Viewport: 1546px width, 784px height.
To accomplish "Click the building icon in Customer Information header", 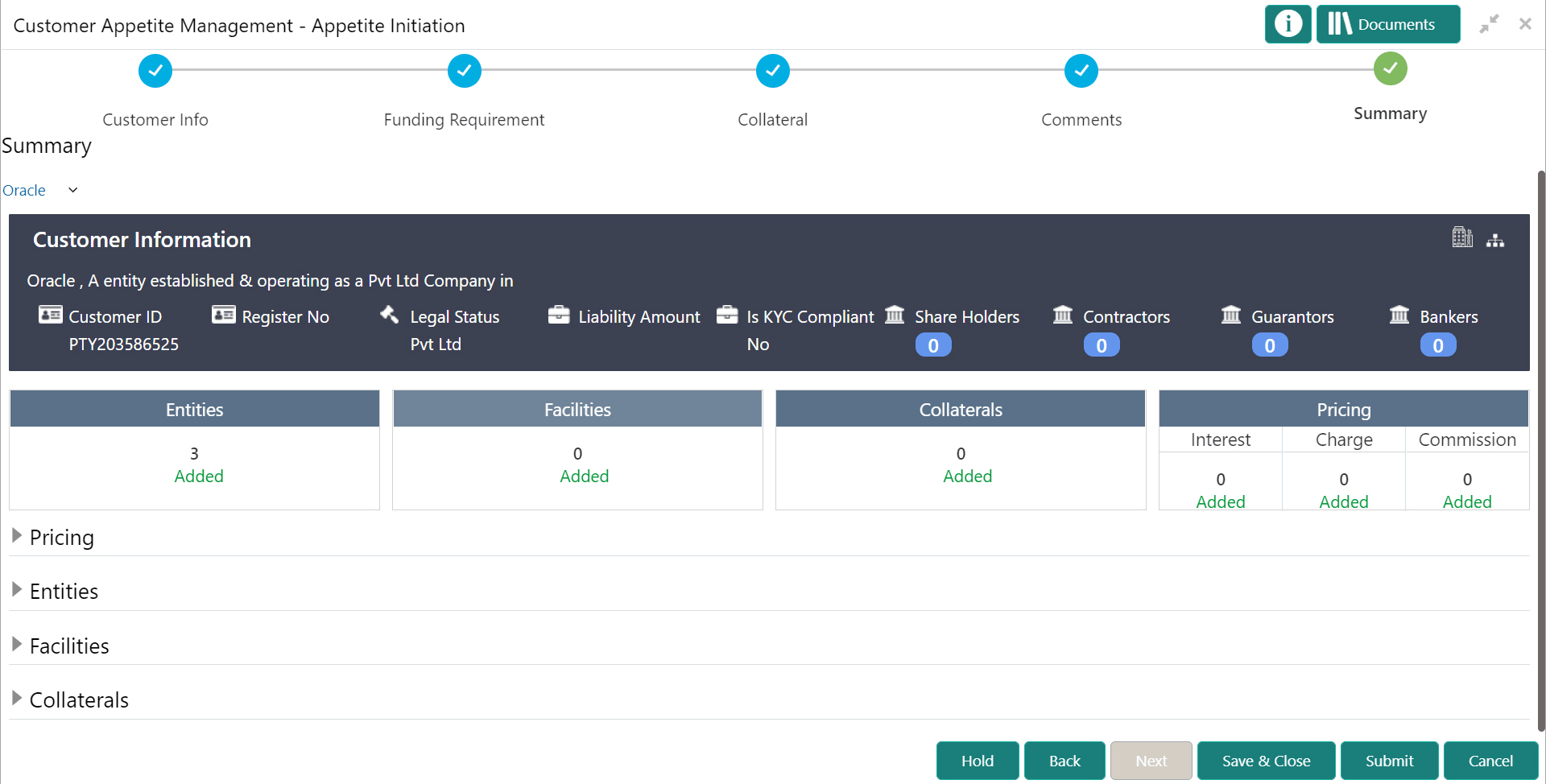I will 1463,237.
